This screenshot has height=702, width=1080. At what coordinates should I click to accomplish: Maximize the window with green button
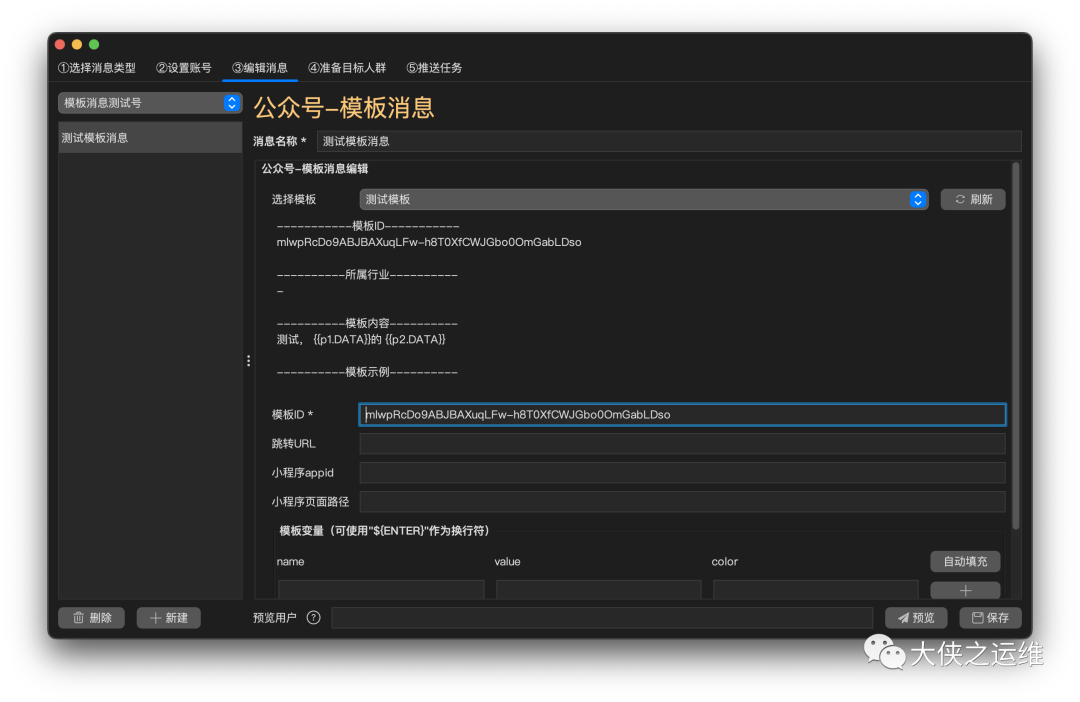click(94, 44)
